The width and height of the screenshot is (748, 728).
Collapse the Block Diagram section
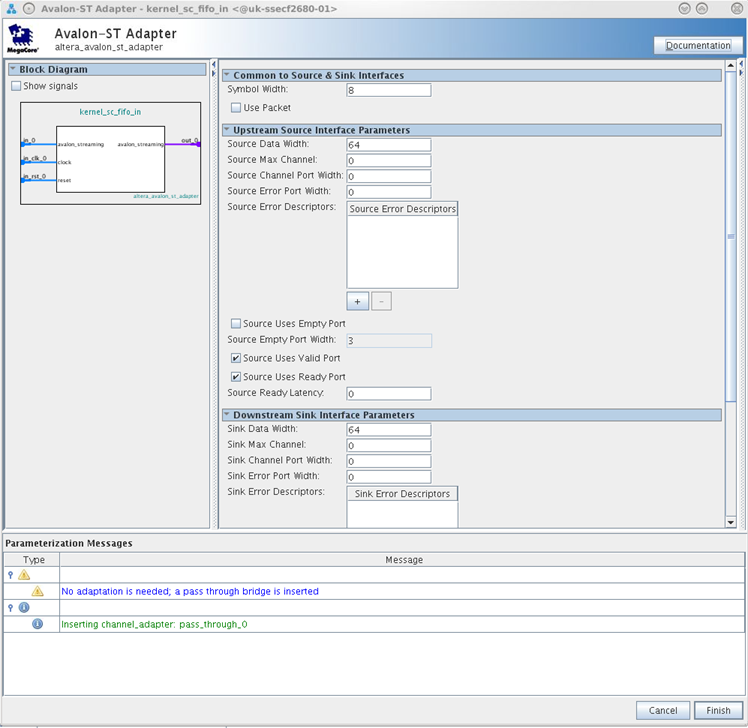click(13, 69)
